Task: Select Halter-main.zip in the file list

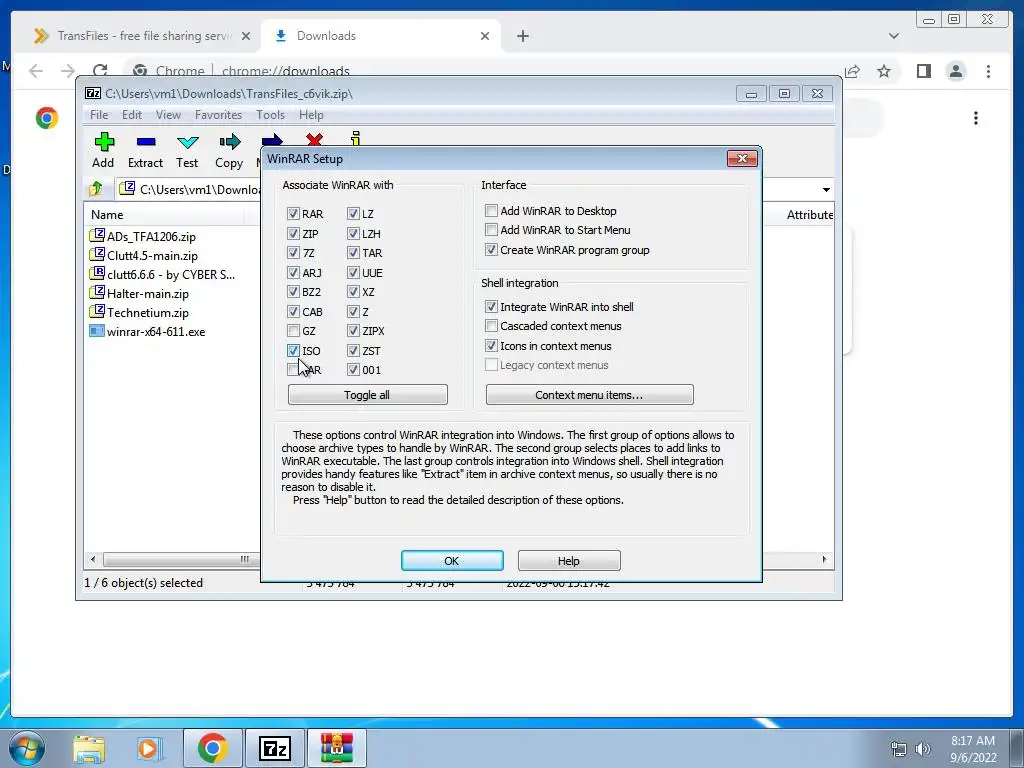Action: coord(148,293)
